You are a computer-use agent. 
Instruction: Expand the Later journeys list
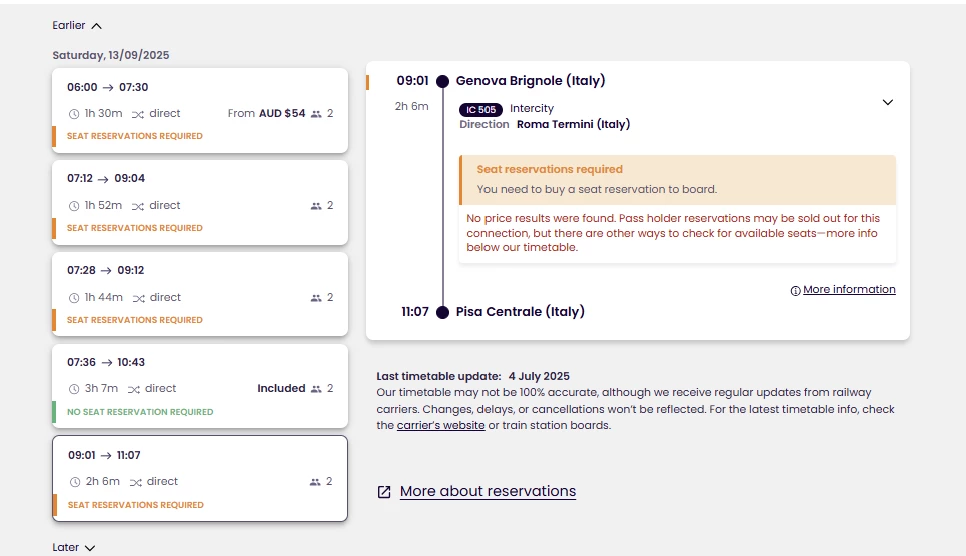point(74,547)
